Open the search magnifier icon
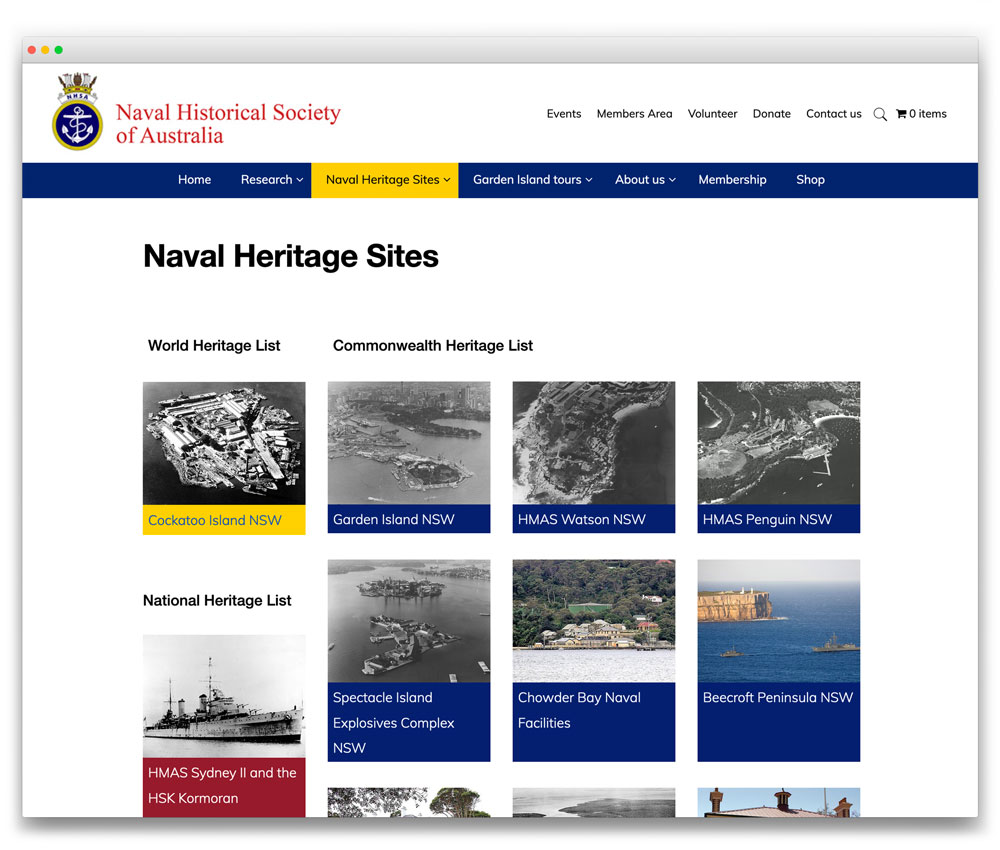This screenshot has width=1000, height=850. pyautogui.click(x=880, y=115)
